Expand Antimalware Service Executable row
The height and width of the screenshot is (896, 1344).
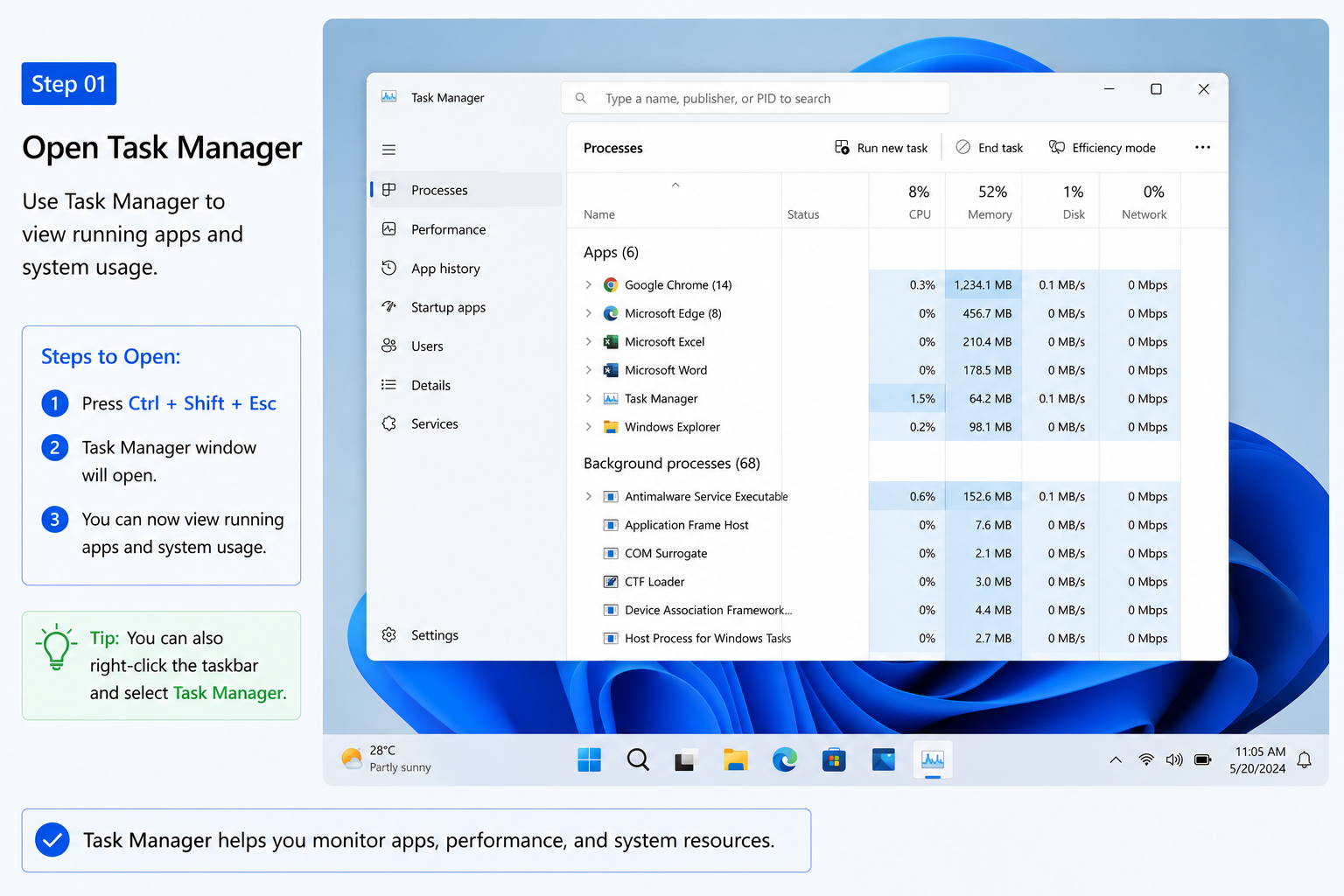point(588,496)
